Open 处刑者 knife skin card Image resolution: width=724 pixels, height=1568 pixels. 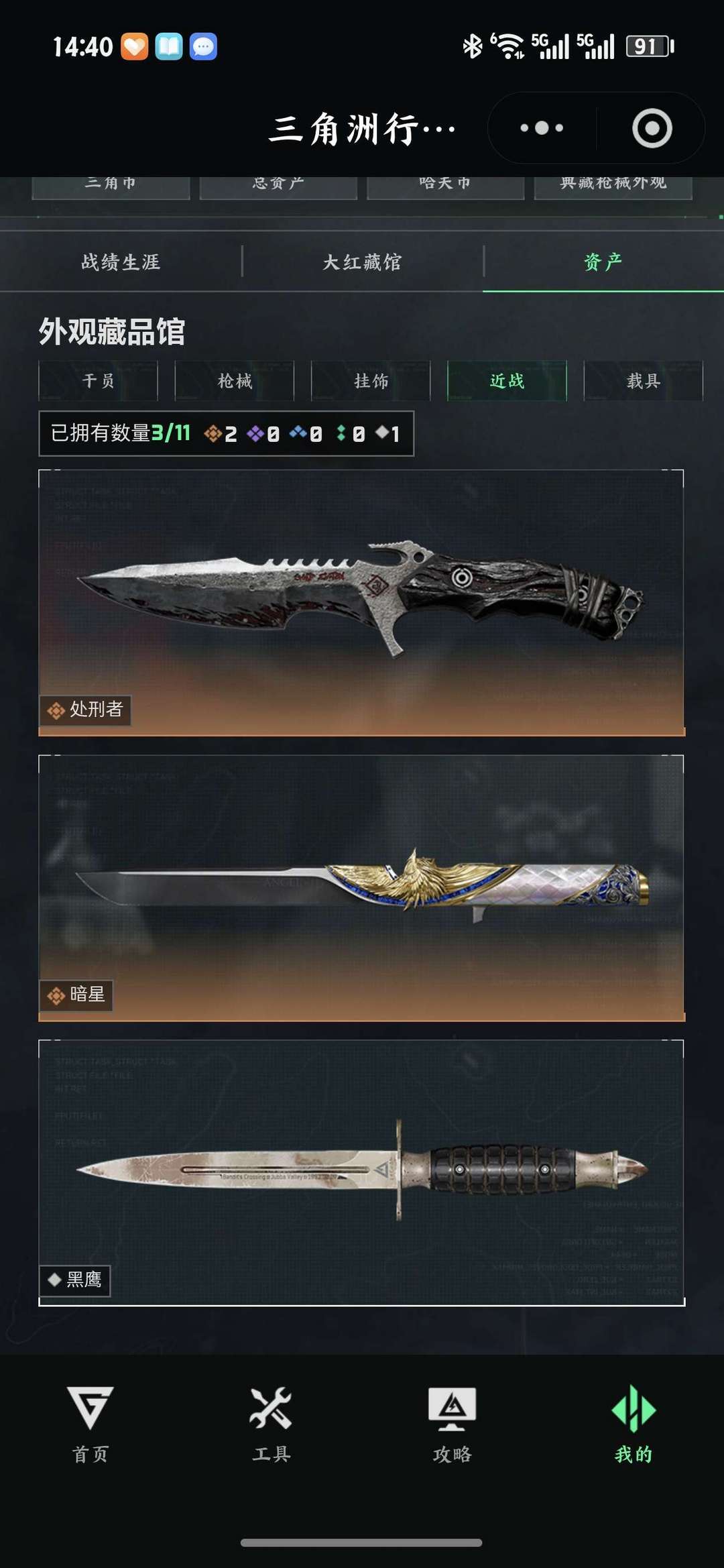coord(362,603)
